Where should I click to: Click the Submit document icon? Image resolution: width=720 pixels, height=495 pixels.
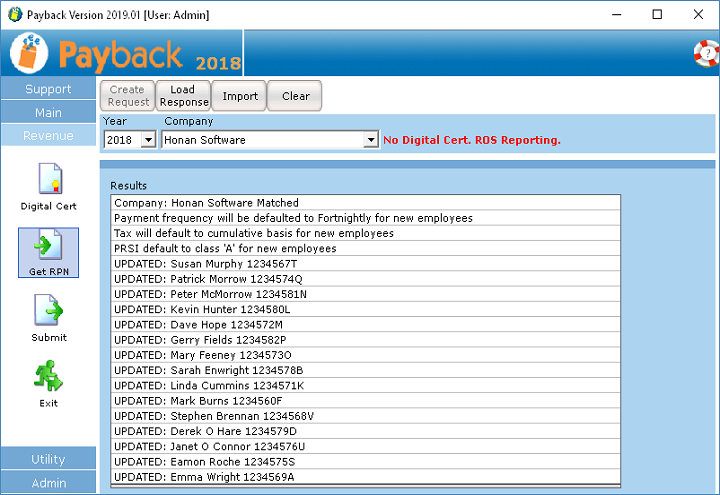(48, 312)
